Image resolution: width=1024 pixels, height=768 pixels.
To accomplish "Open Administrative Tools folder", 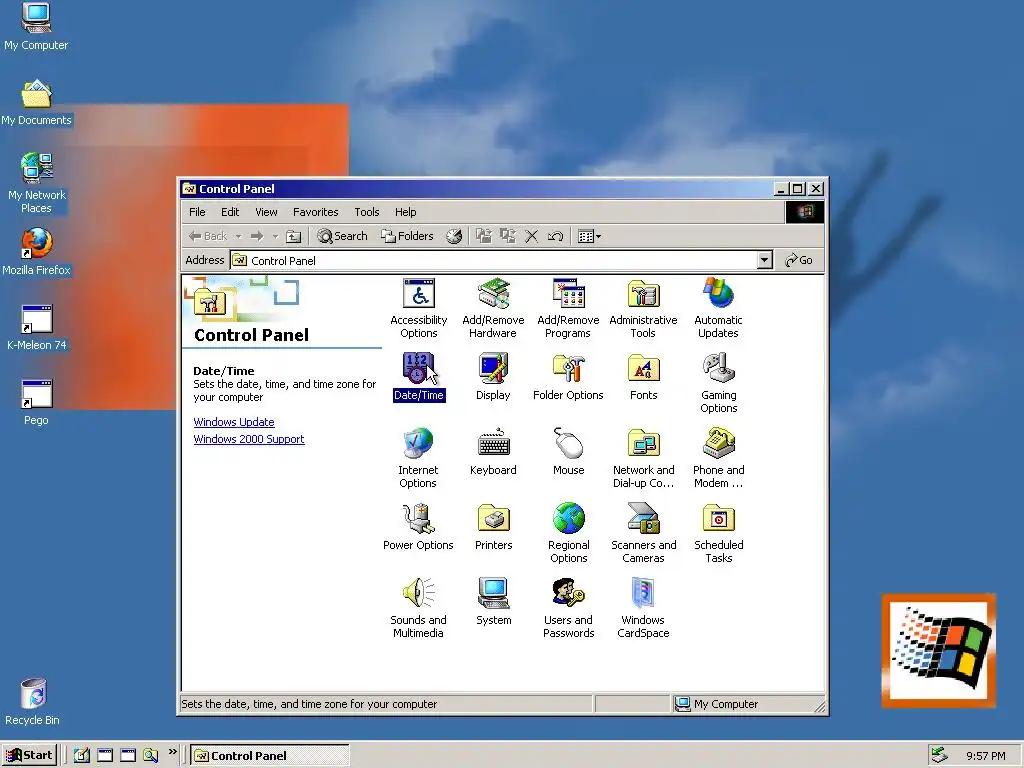I will click(643, 308).
